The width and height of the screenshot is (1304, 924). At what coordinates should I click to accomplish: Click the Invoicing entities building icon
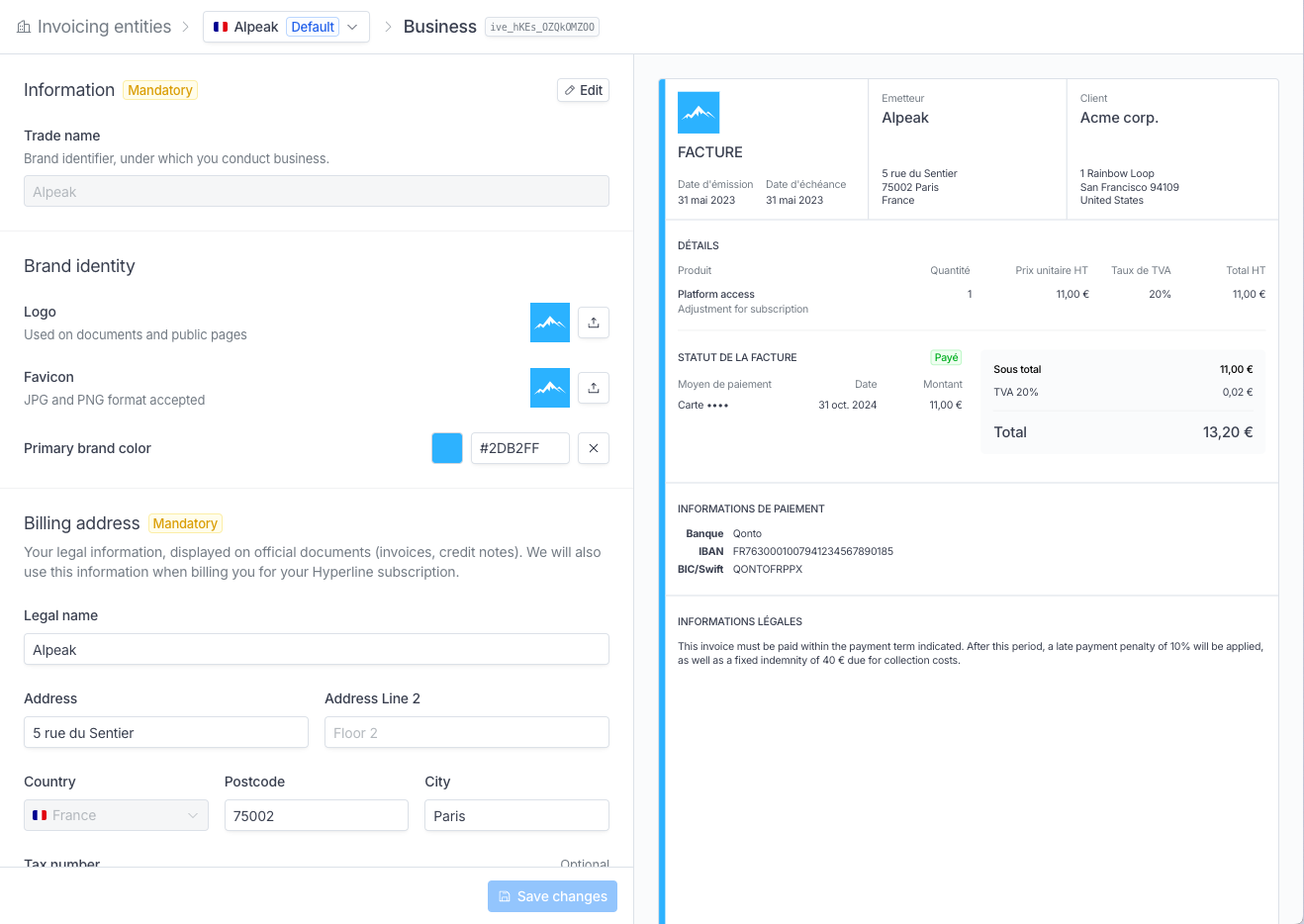tap(24, 27)
